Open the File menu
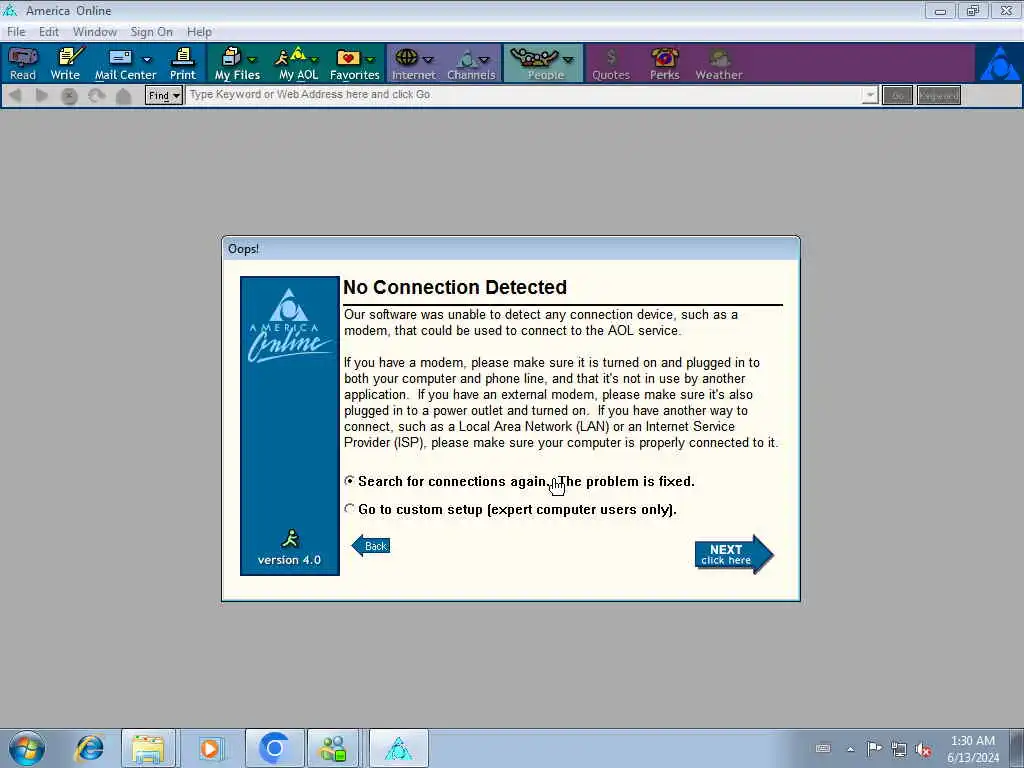Screen dimensions: 1024x768 [16, 32]
